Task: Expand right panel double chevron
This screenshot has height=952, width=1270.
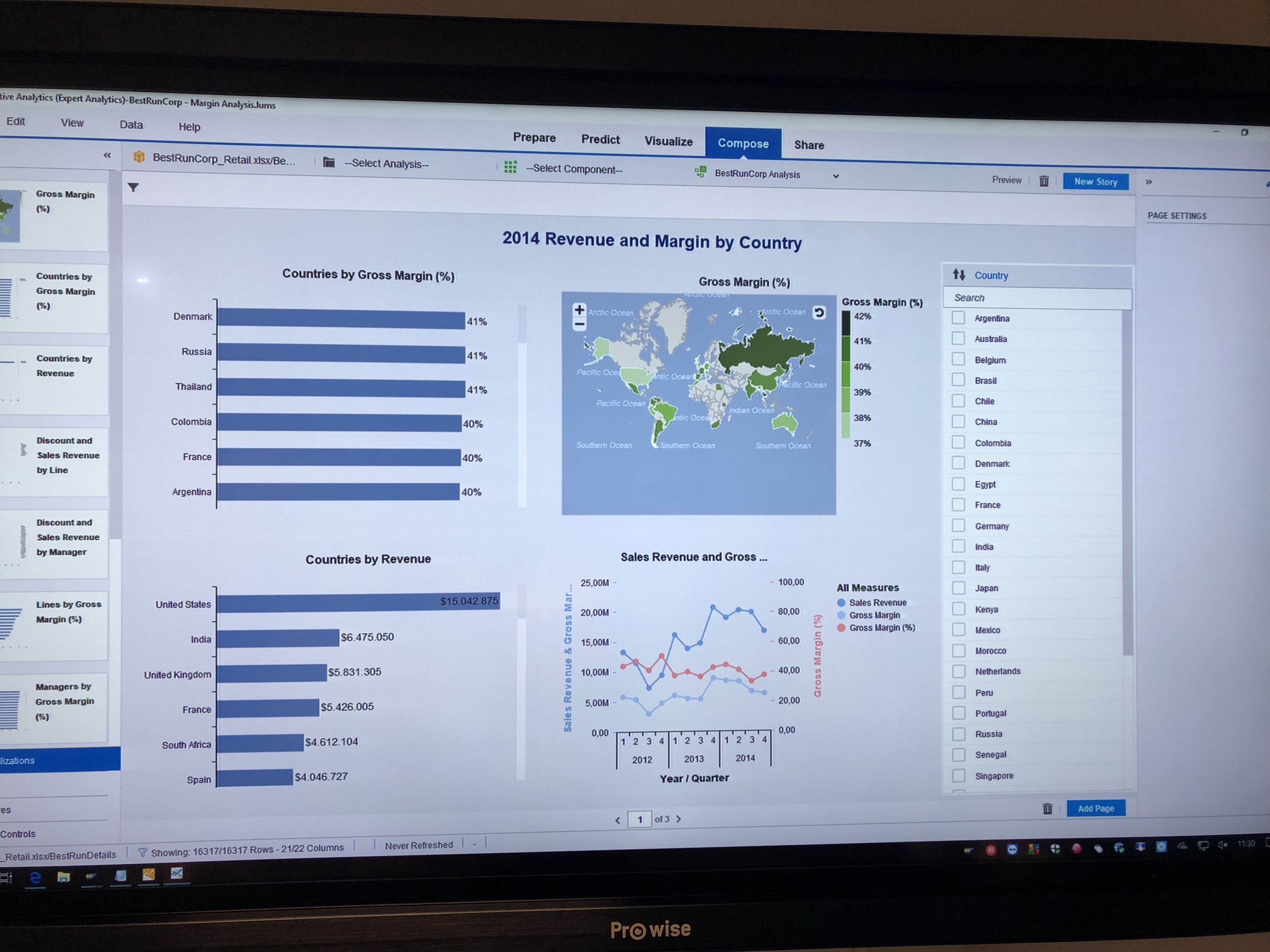Action: (x=1149, y=182)
